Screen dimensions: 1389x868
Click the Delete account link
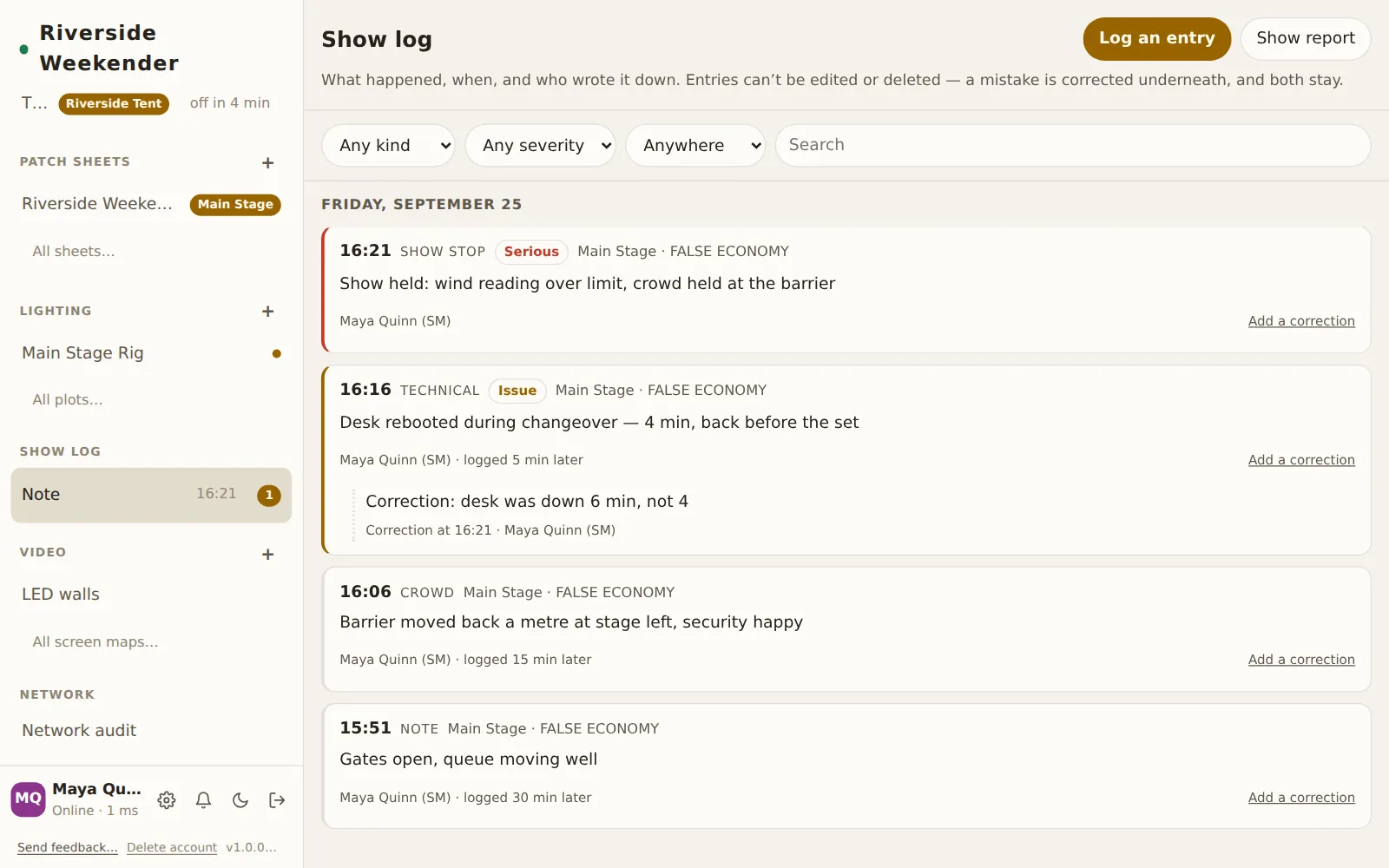172,848
